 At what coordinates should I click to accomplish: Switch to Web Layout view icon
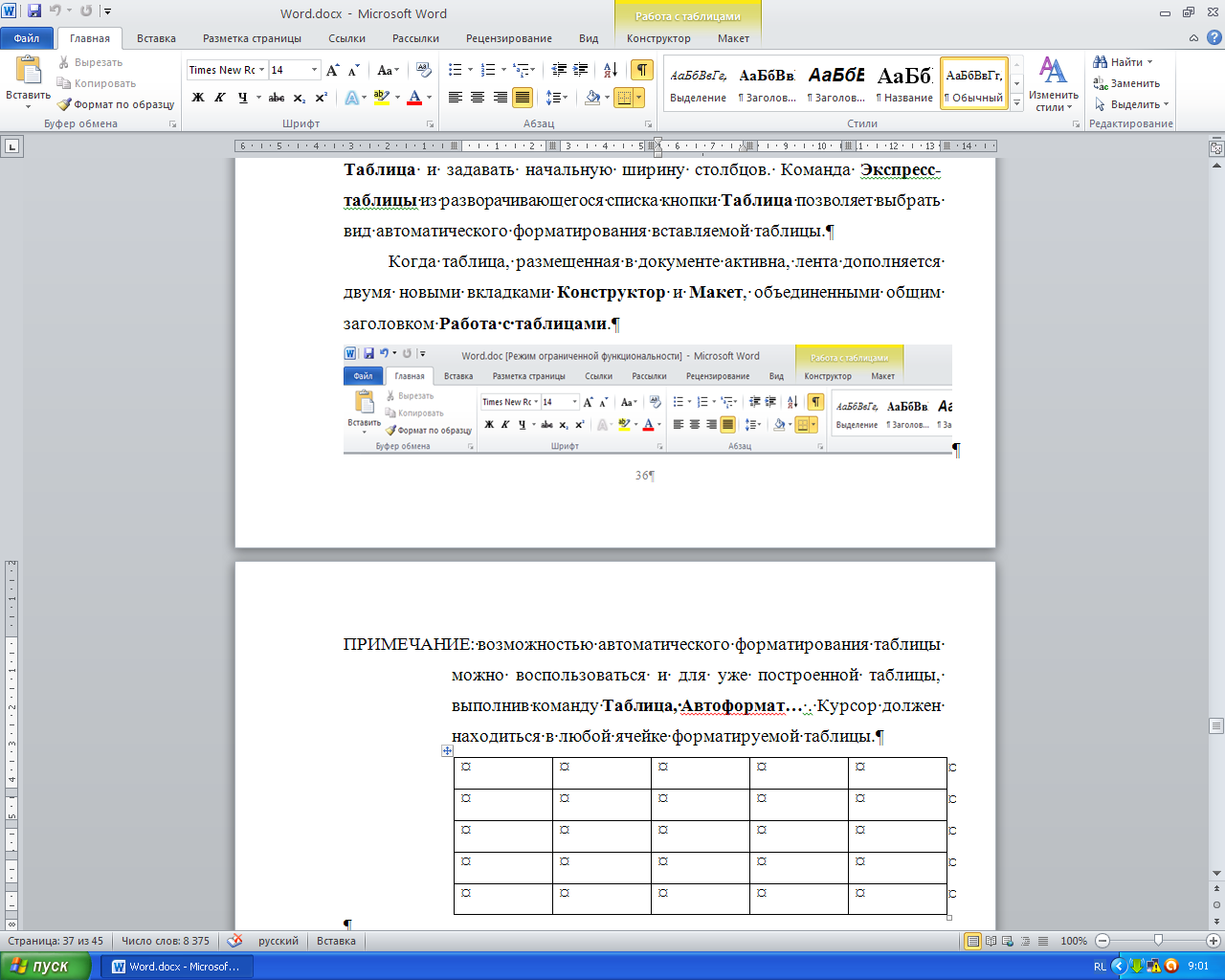click(x=1009, y=941)
